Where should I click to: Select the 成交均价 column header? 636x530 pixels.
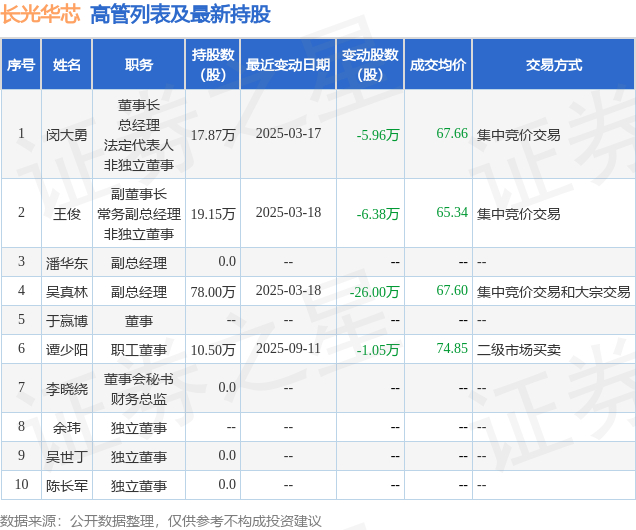438,65
